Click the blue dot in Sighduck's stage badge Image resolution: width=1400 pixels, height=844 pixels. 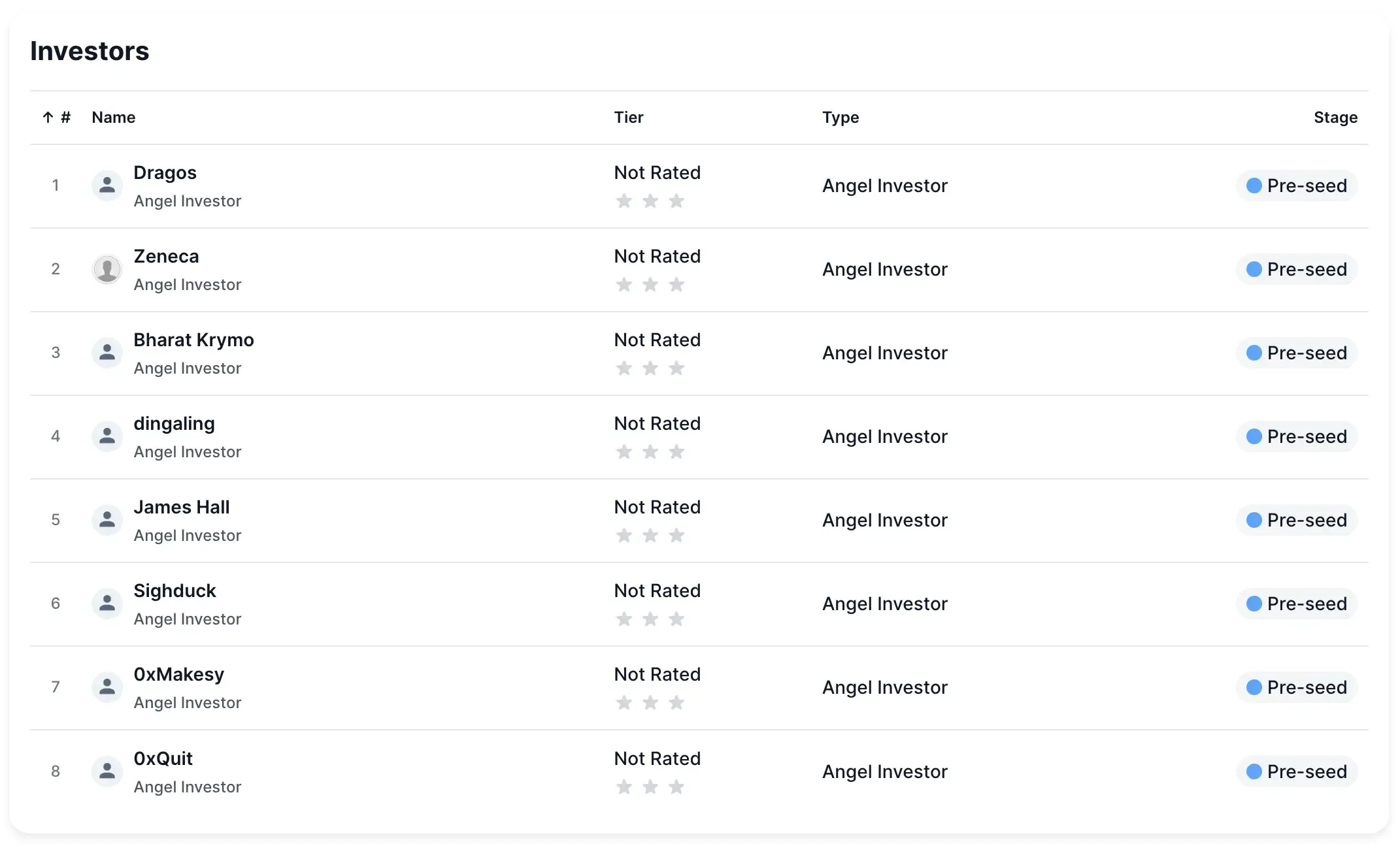[x=1254, y=604]
